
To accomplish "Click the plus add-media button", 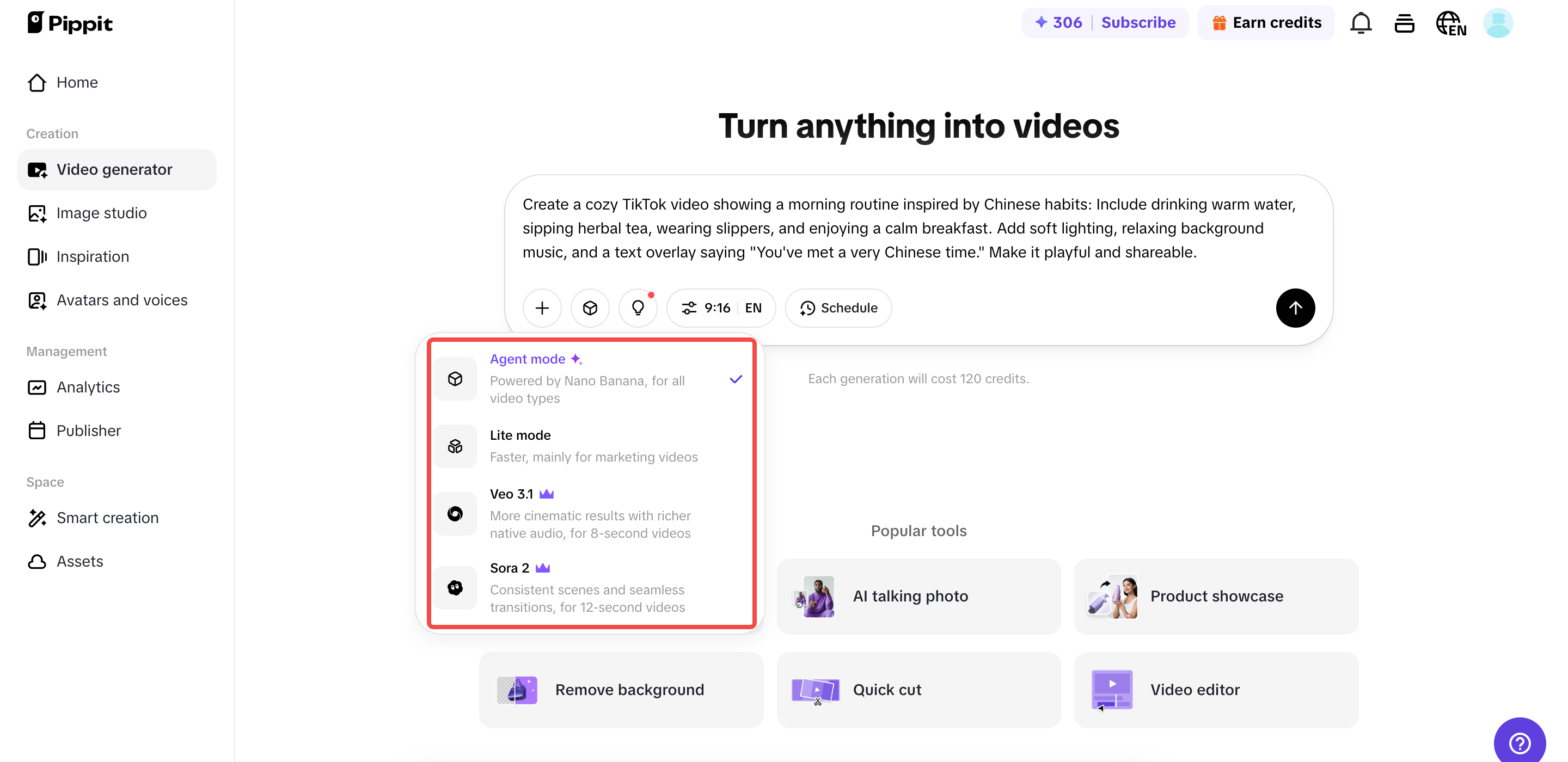I will [542, 308].
